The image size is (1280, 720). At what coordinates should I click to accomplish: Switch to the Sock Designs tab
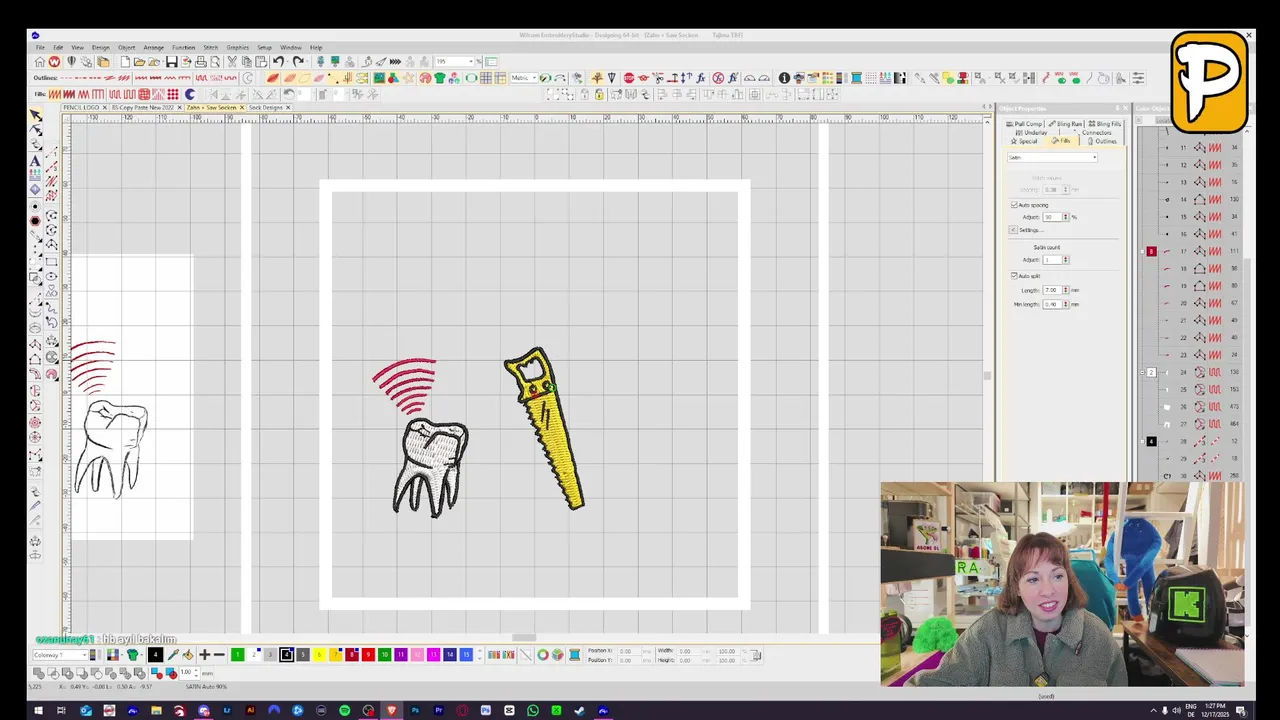[266, 107]
